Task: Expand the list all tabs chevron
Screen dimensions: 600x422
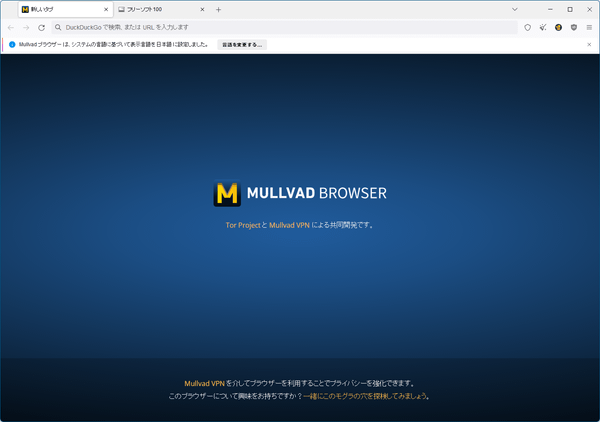Action: (x=515, y=10)
